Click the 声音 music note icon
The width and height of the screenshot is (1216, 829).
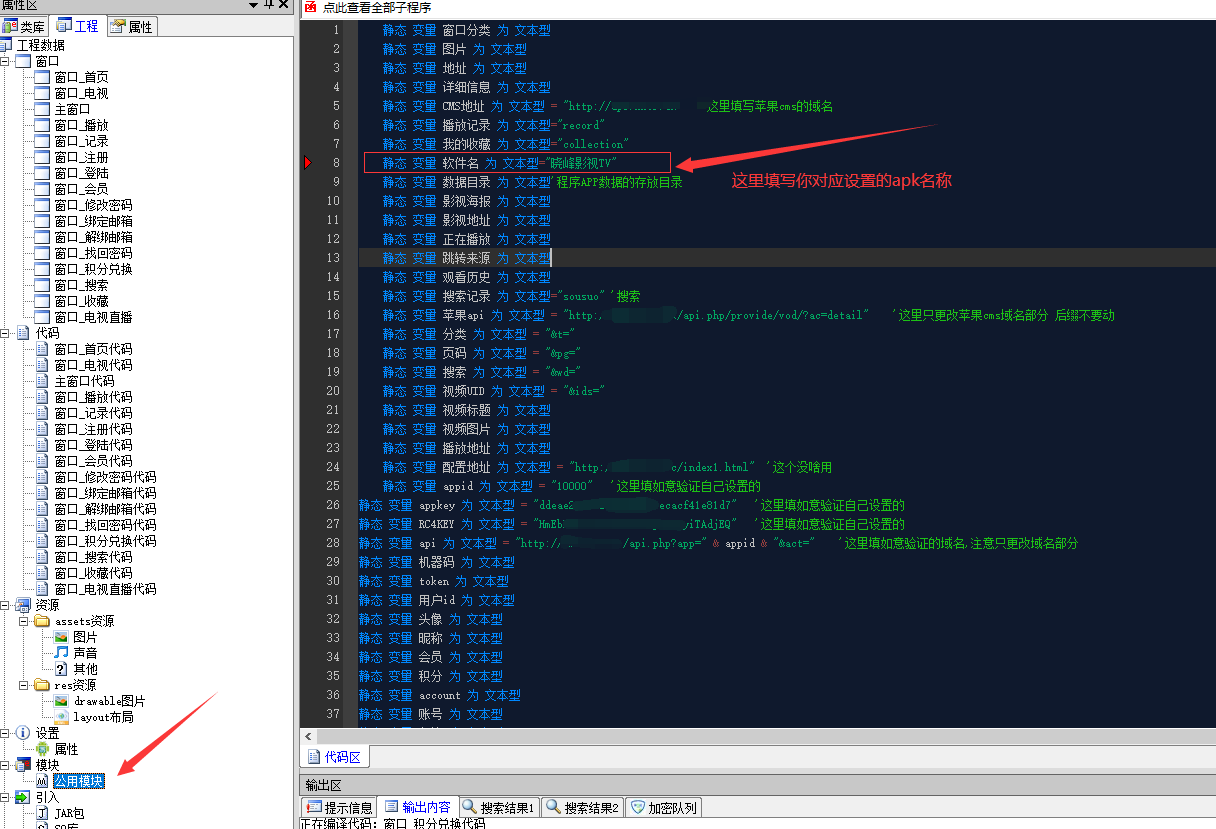[x=61, y=653]
